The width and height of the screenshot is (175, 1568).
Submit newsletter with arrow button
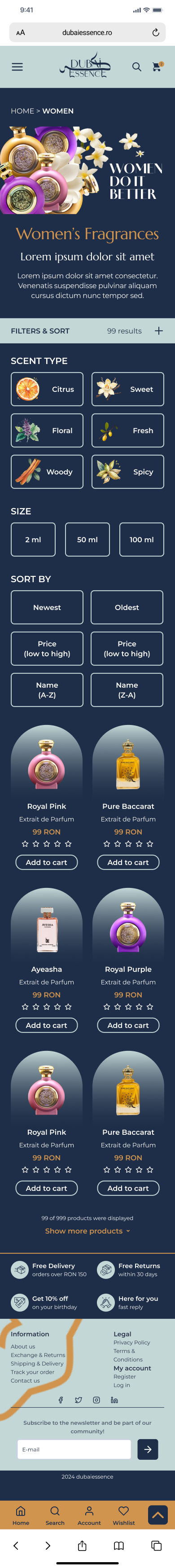coord(148,1449)
